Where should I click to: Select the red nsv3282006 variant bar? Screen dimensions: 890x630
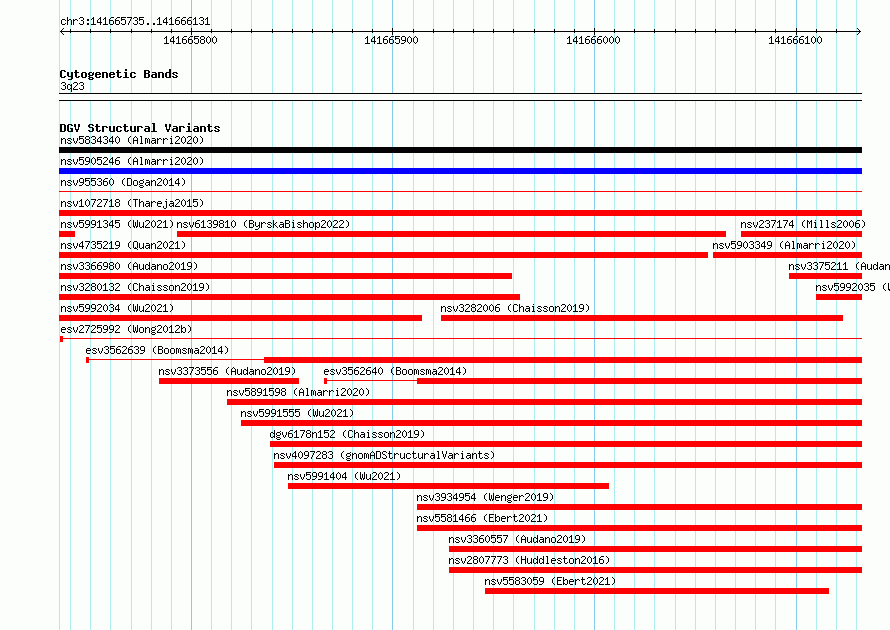coord(642,318)
